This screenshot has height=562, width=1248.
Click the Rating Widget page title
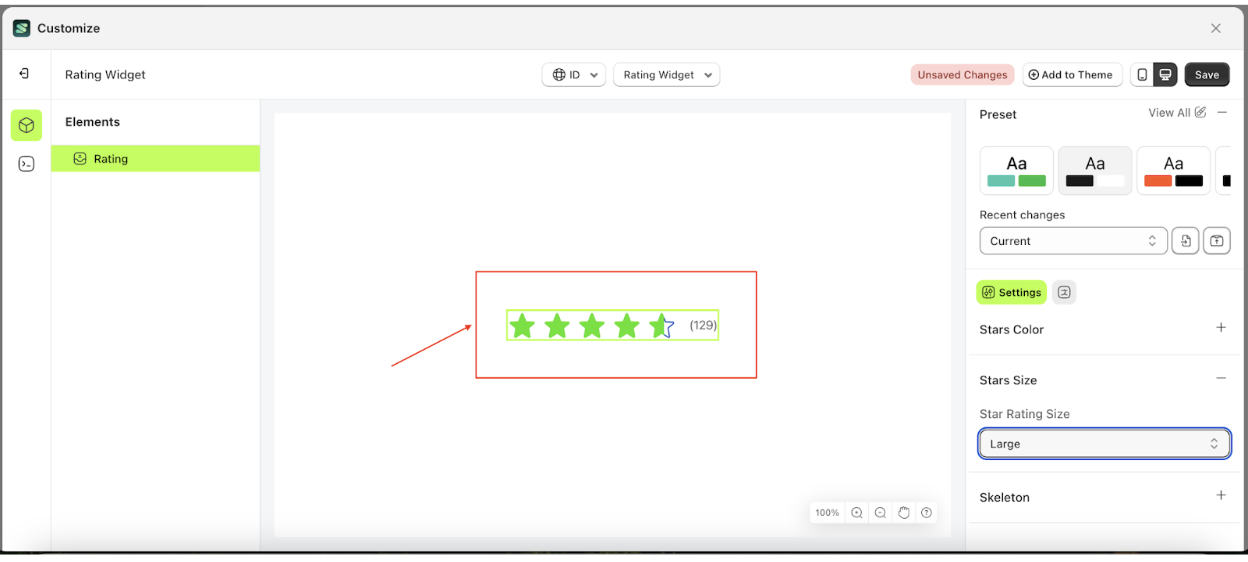pyautogui.click(x=105, y=75)
